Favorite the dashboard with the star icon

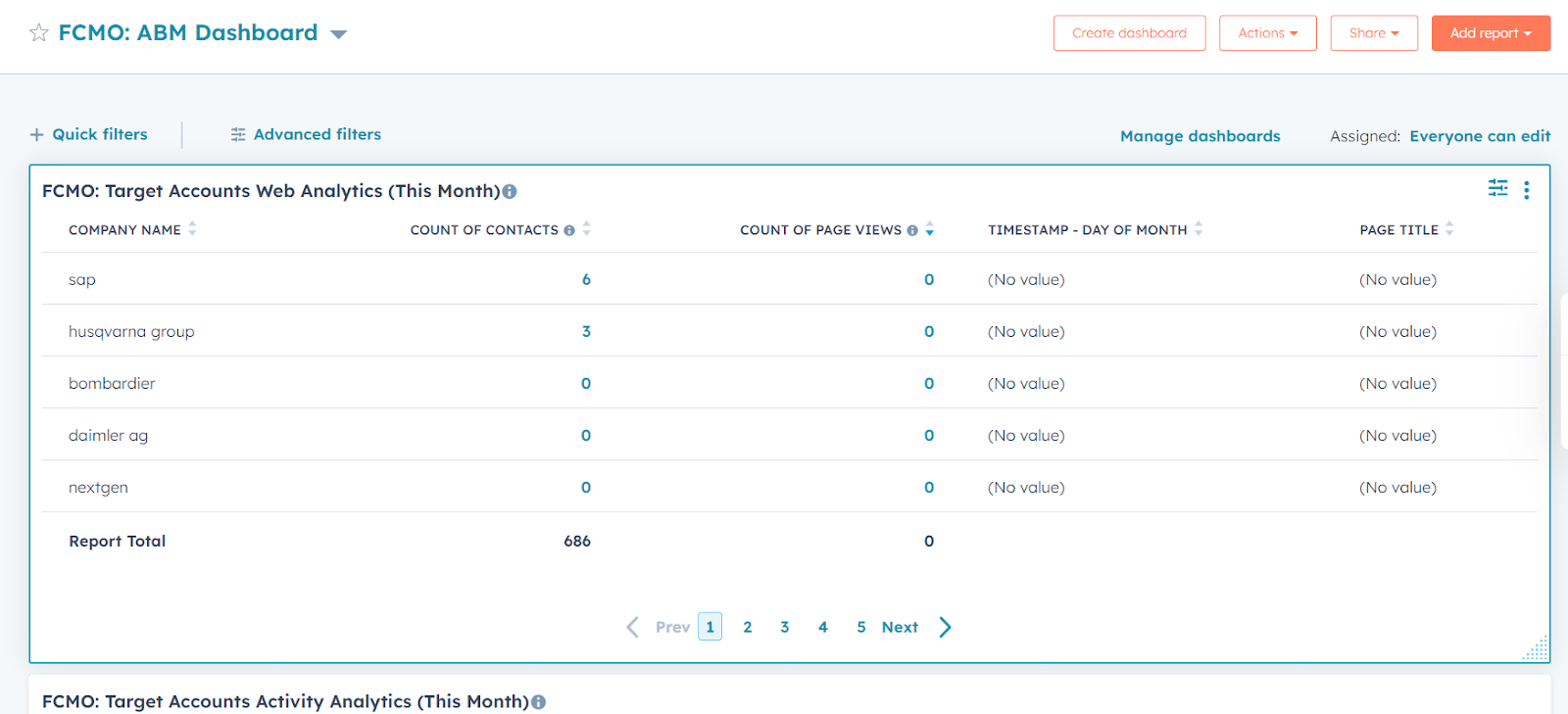coord(39,33)
